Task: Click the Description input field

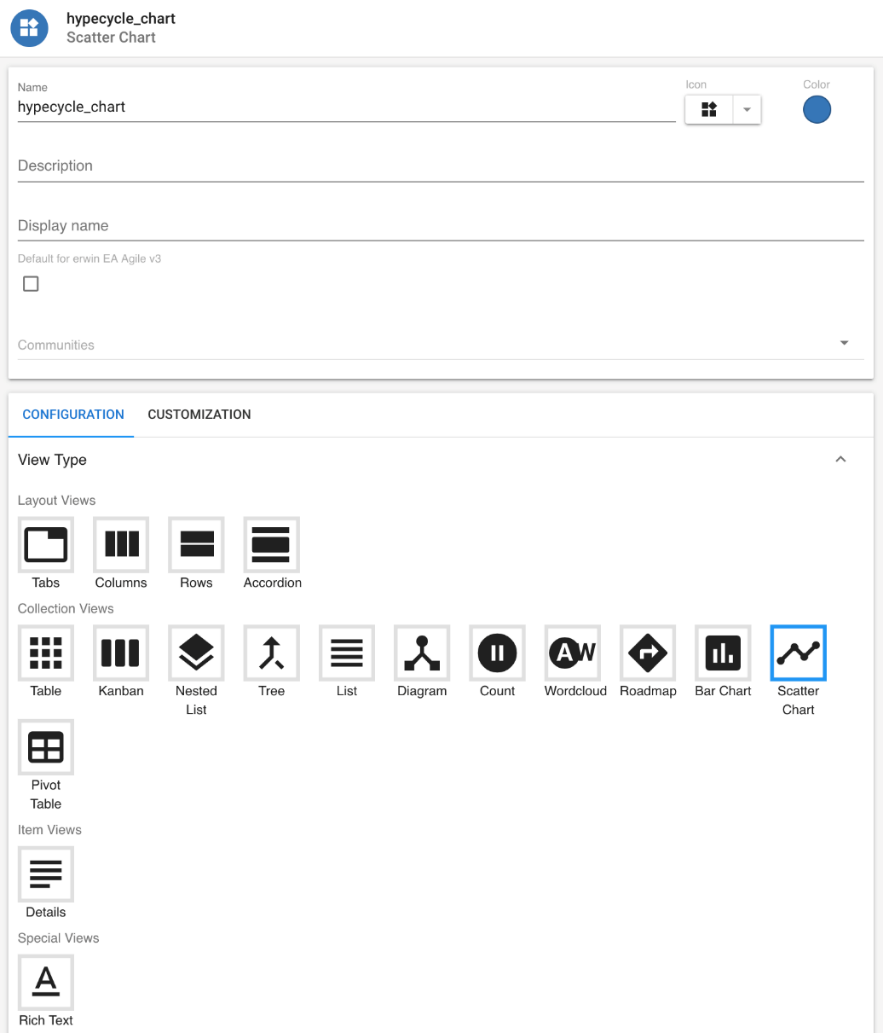Action: click(x=440, y=166)
